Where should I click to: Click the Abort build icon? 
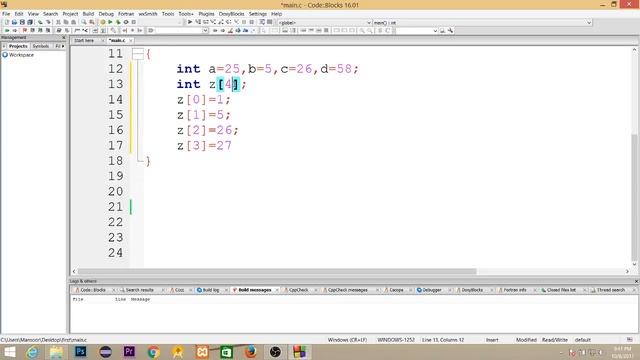[x=134, y=22]
